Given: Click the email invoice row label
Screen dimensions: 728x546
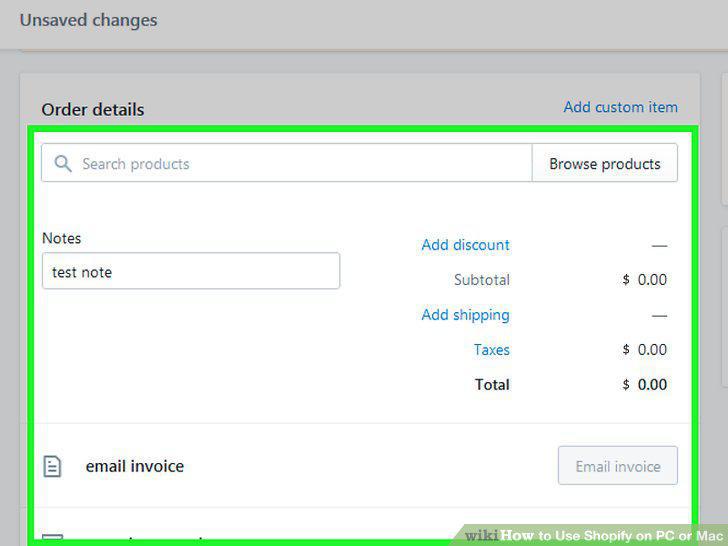Looking at the screenshot, I should (135, 466).
